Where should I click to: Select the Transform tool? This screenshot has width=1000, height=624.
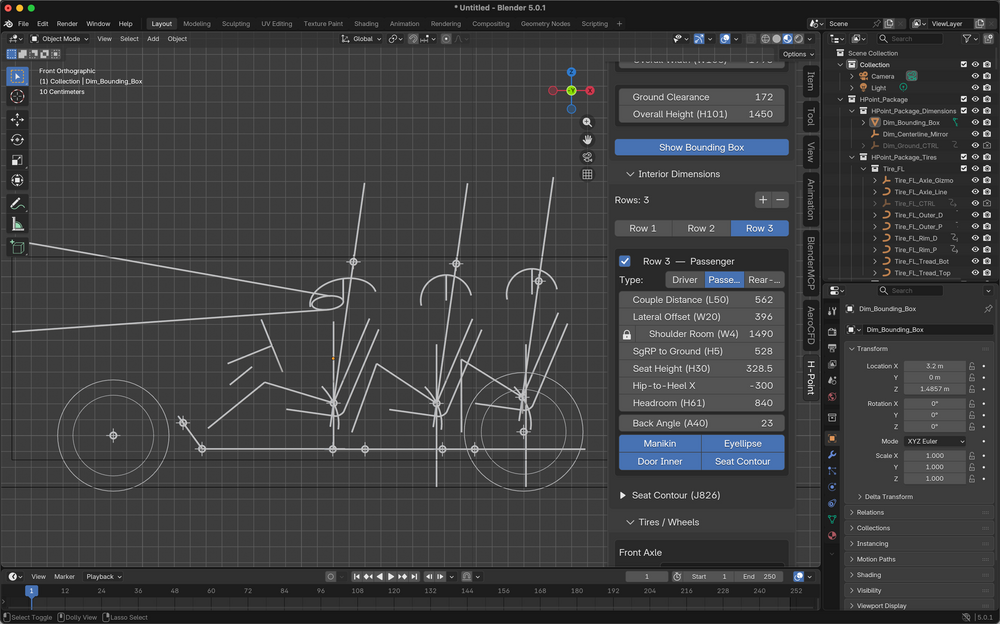17,181
